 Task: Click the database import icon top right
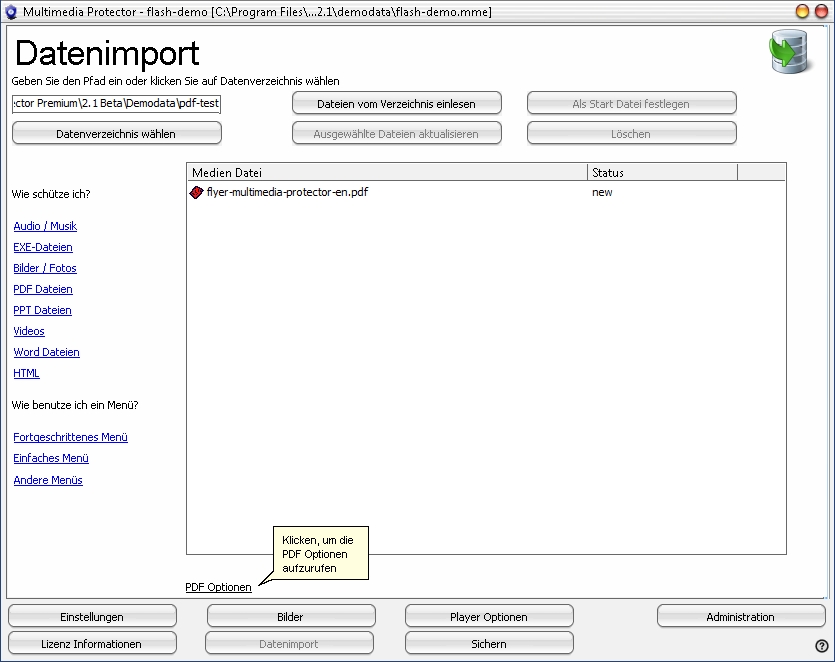tap(789, 53)
